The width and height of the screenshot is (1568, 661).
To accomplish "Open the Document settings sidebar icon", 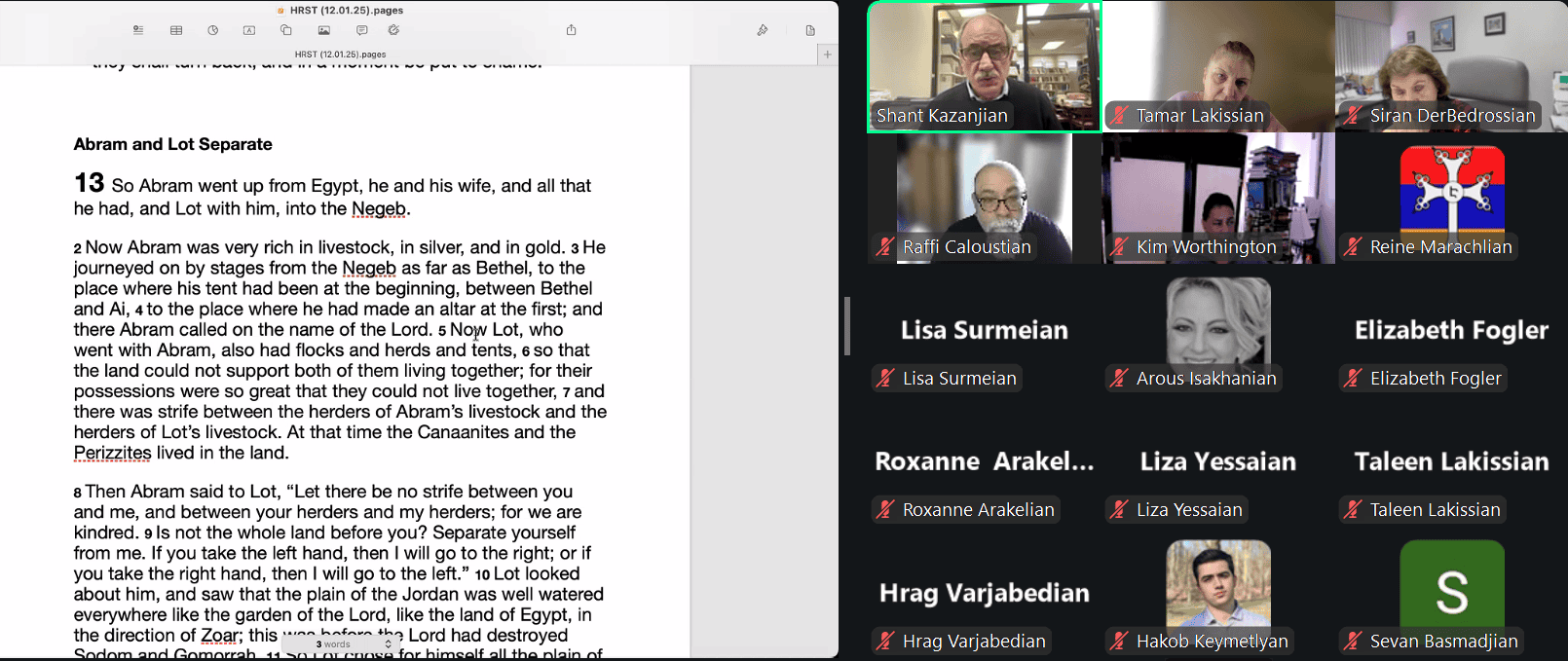I will 810,30.
